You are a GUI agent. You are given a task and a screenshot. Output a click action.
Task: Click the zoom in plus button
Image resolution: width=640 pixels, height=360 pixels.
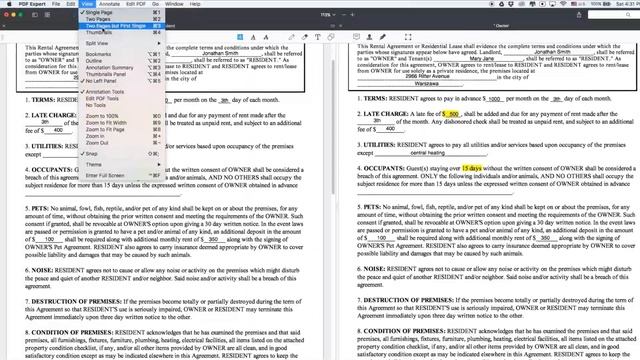coord(352,15)
